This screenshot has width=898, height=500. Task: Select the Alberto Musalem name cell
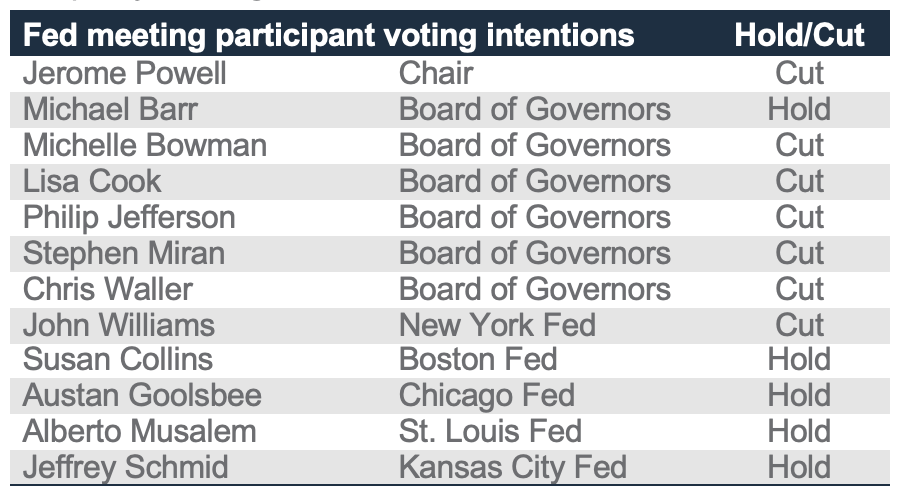(140, 432)
